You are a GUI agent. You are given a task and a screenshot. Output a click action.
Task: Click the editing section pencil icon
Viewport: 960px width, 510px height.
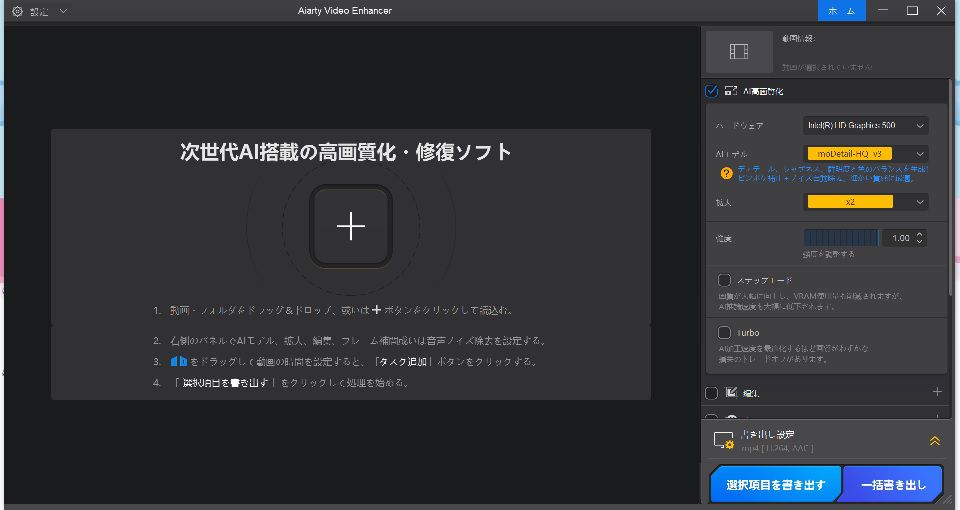[x=731, y=392]
